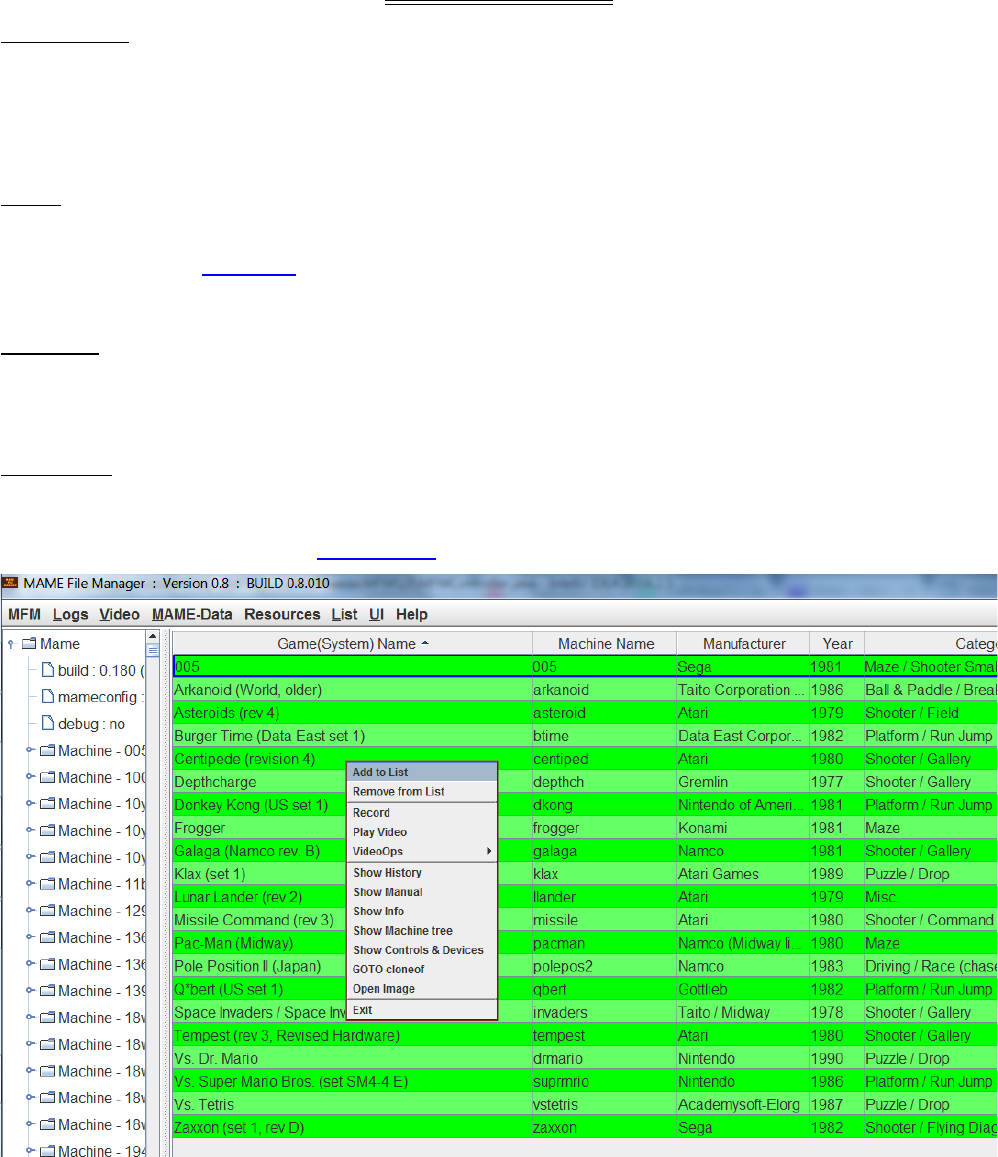Screen dimensions: 998x1157
Task: Expand the Machine - 005 tree node
Action: coord(30,750)
